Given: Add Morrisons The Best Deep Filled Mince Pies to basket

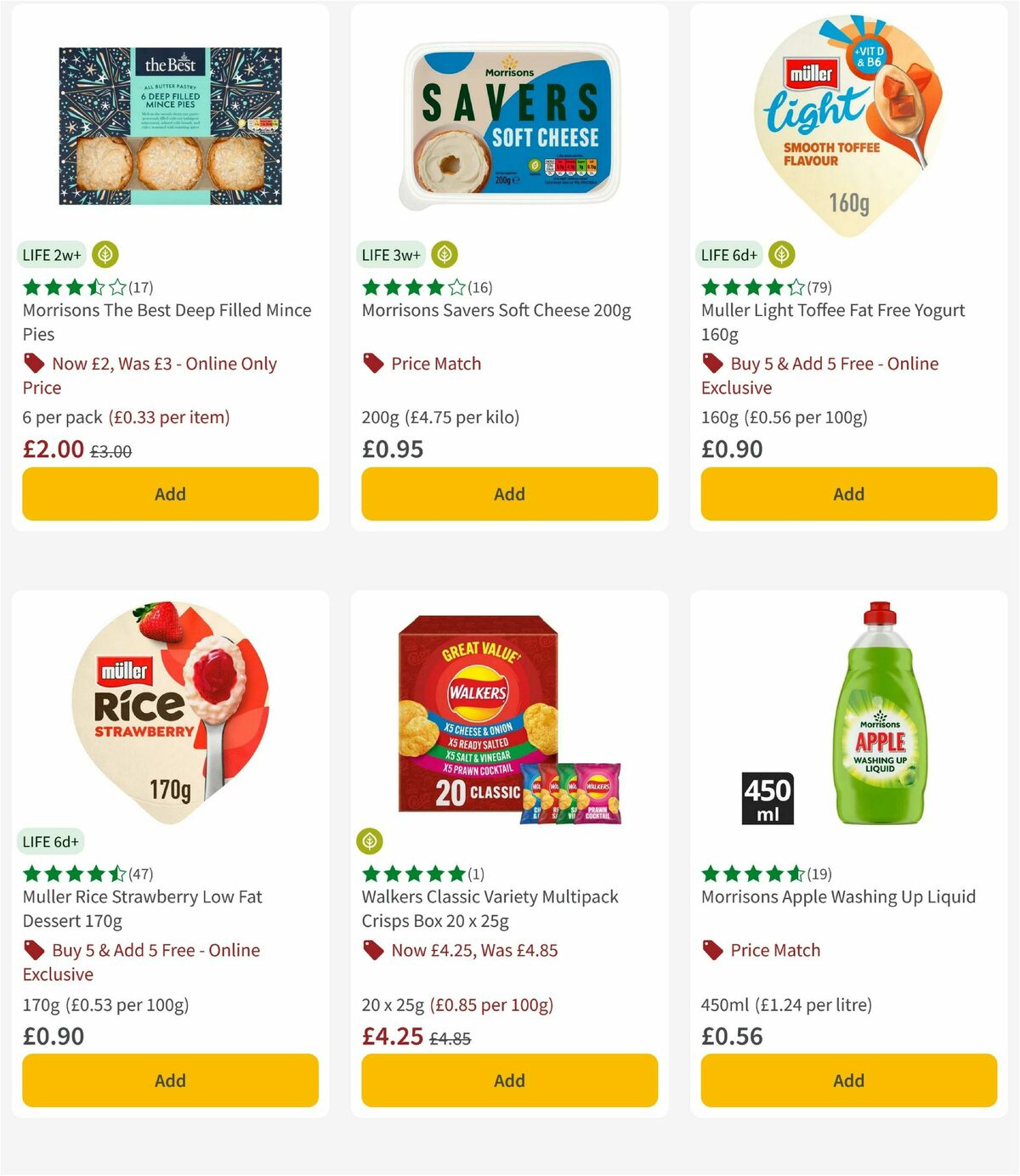Looking at the screenshot, I should click(x=169, y=494).
